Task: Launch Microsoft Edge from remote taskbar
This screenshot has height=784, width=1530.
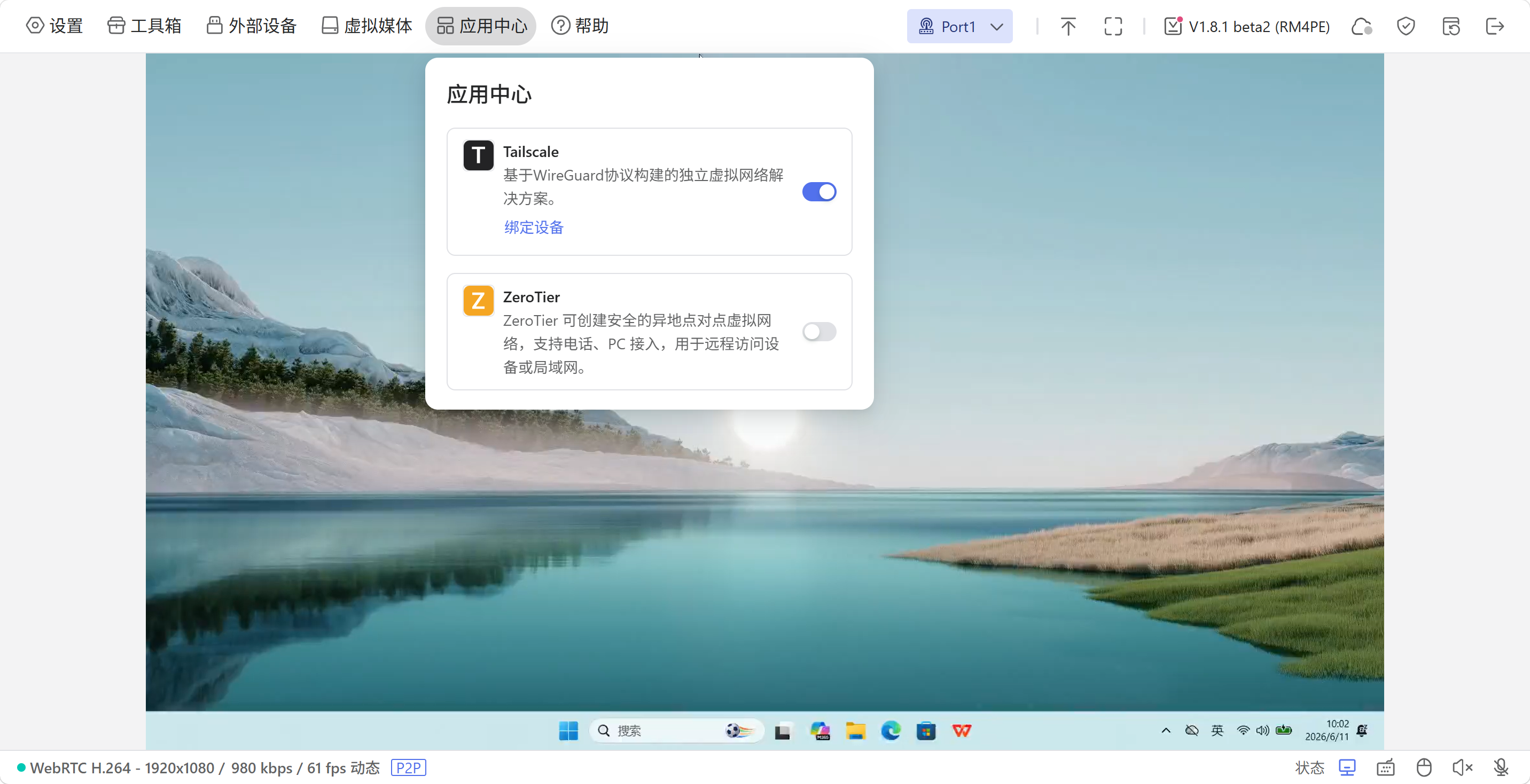Action: point(891,731)
